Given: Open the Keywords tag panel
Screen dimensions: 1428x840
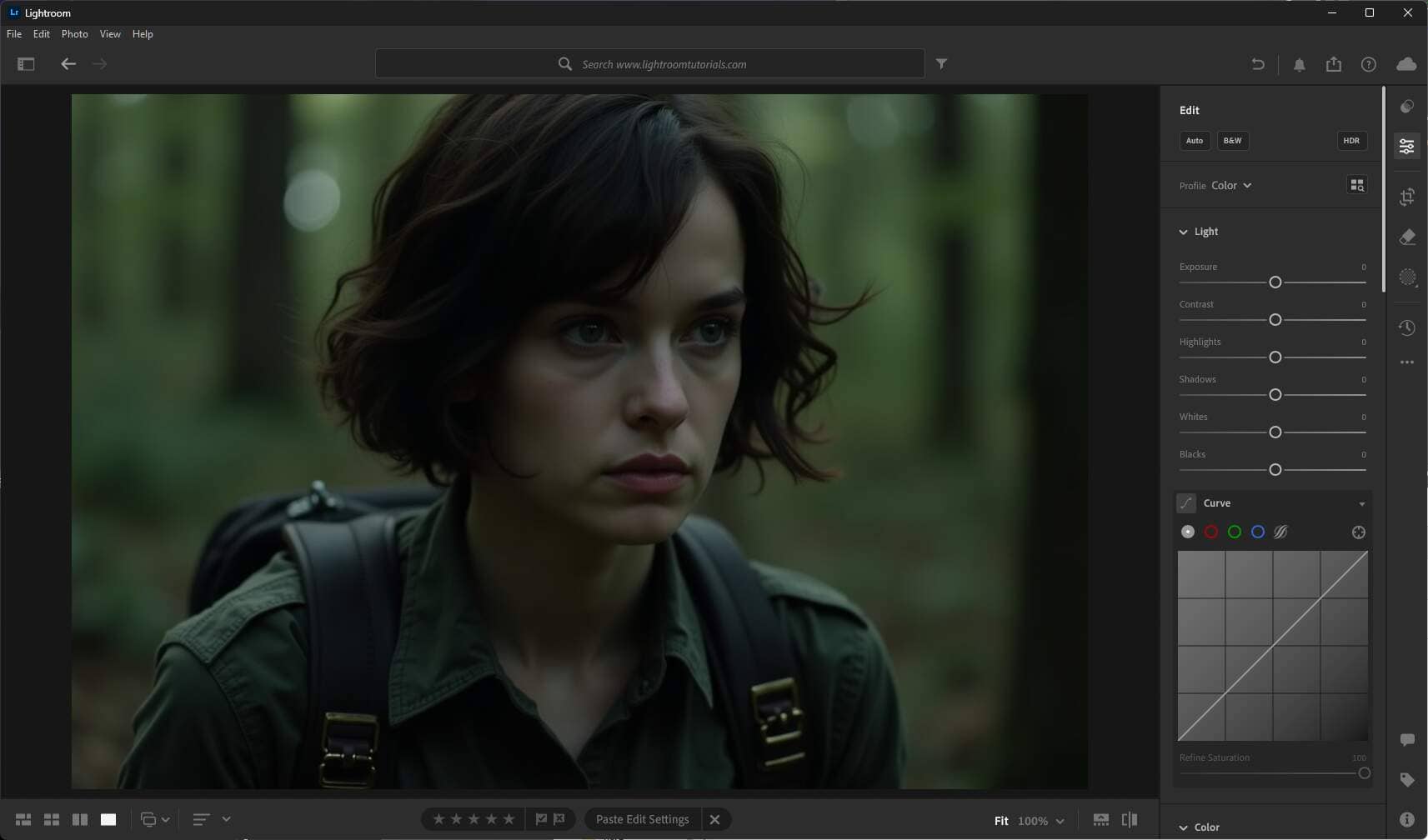Looking at the screenshot, I should (1407, 780).
